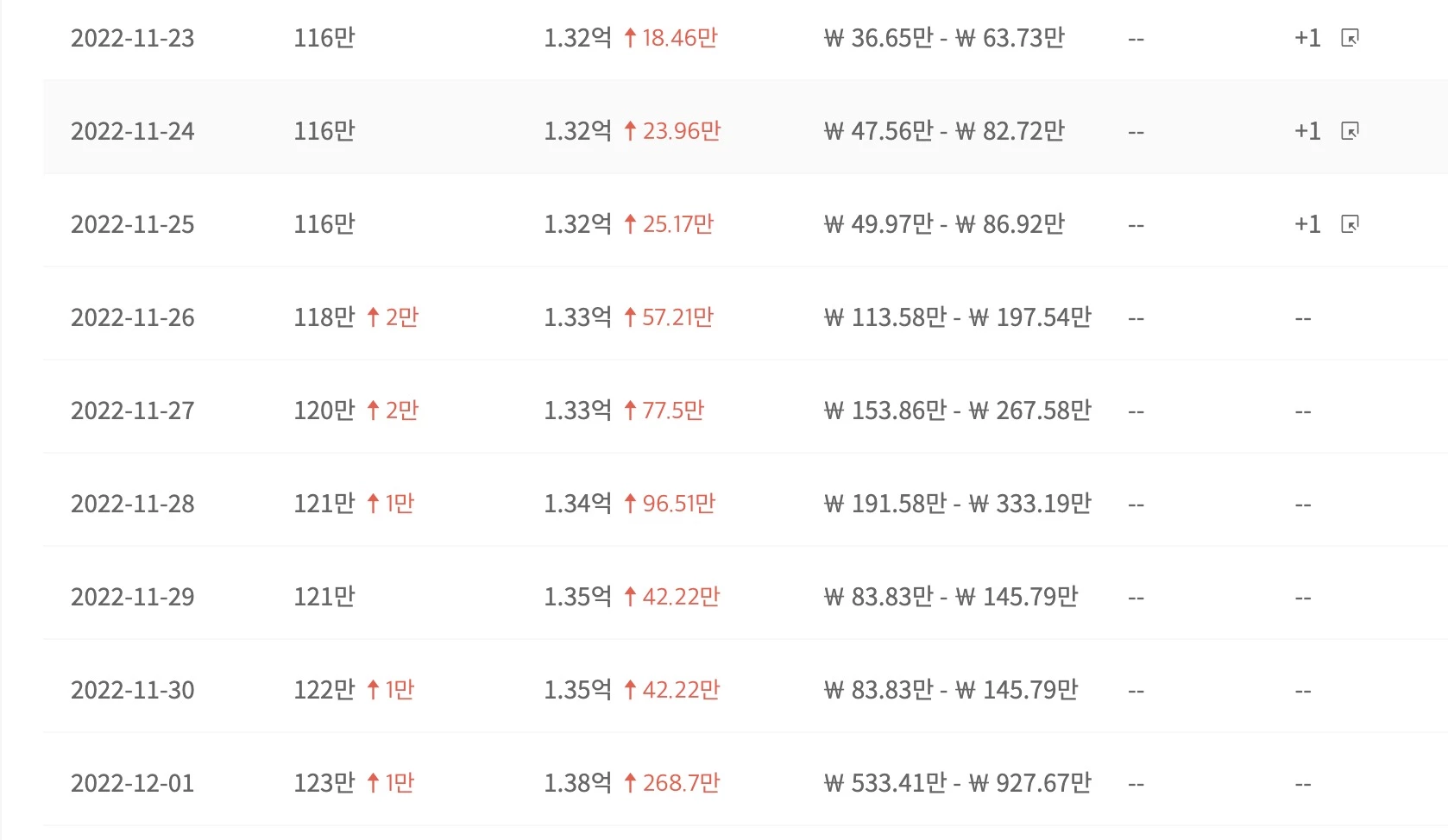1448x840 pixels.
Task: Click the +1 count on 2022-11-25 row
Action: pos(1307,224)
